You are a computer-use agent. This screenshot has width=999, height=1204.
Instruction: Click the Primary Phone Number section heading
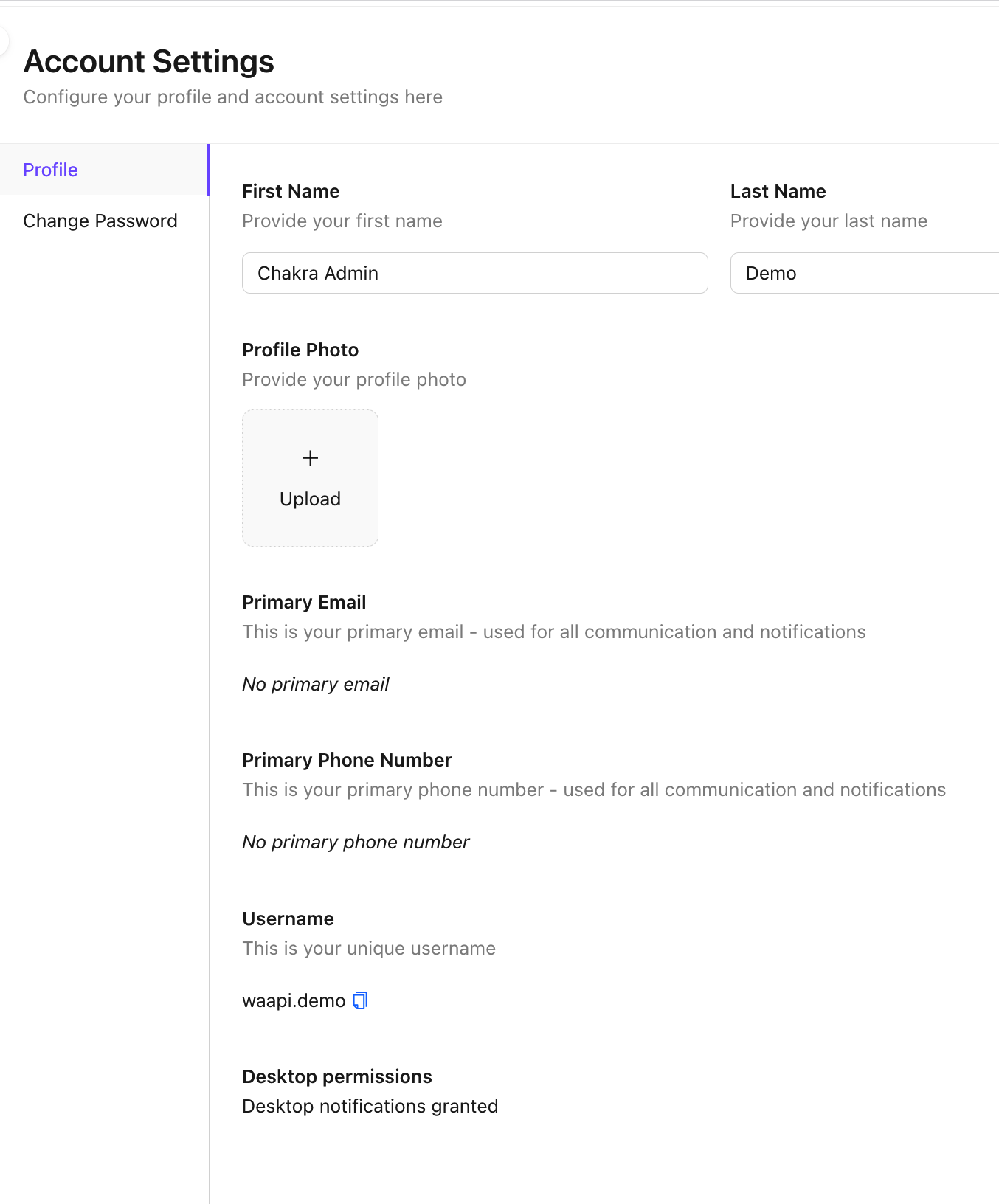(x=347, y=760)
